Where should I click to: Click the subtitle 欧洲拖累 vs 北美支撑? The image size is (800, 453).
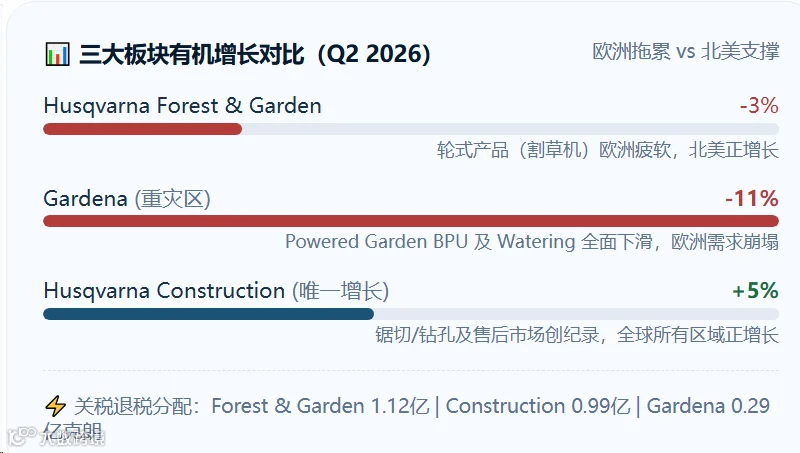(x=686, y=51)
